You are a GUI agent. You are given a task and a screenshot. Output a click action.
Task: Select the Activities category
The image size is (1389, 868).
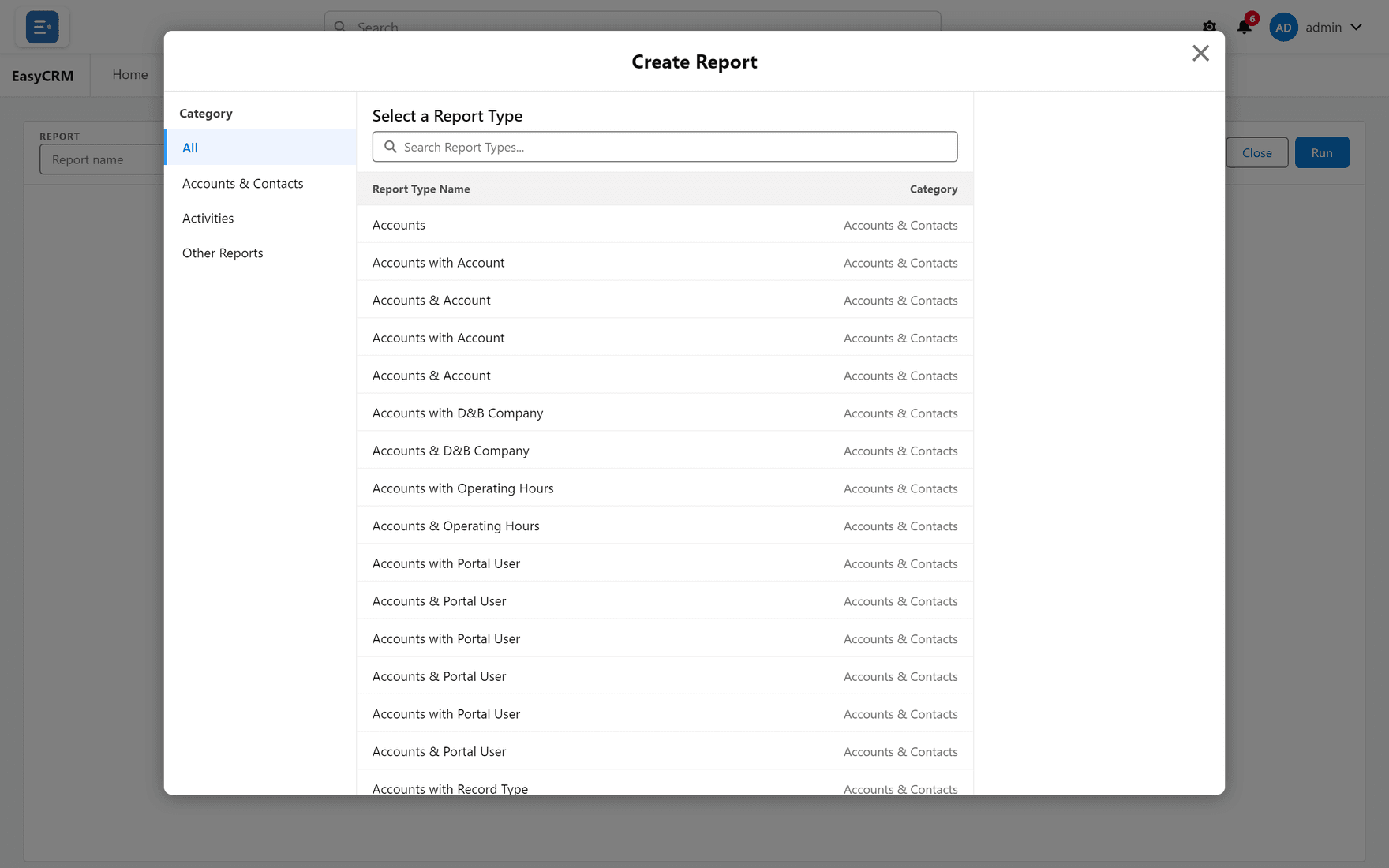coord(260,218)
